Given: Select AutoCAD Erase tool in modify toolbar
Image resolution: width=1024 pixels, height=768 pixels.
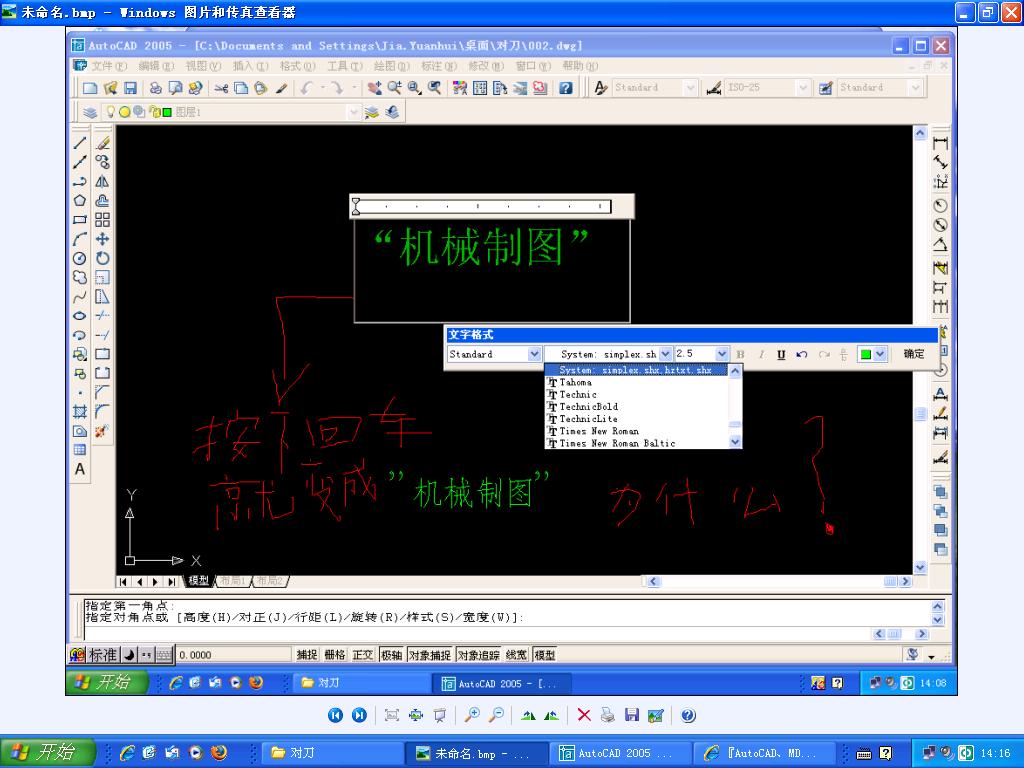Looking at the screenshot, I should (103, 143).
